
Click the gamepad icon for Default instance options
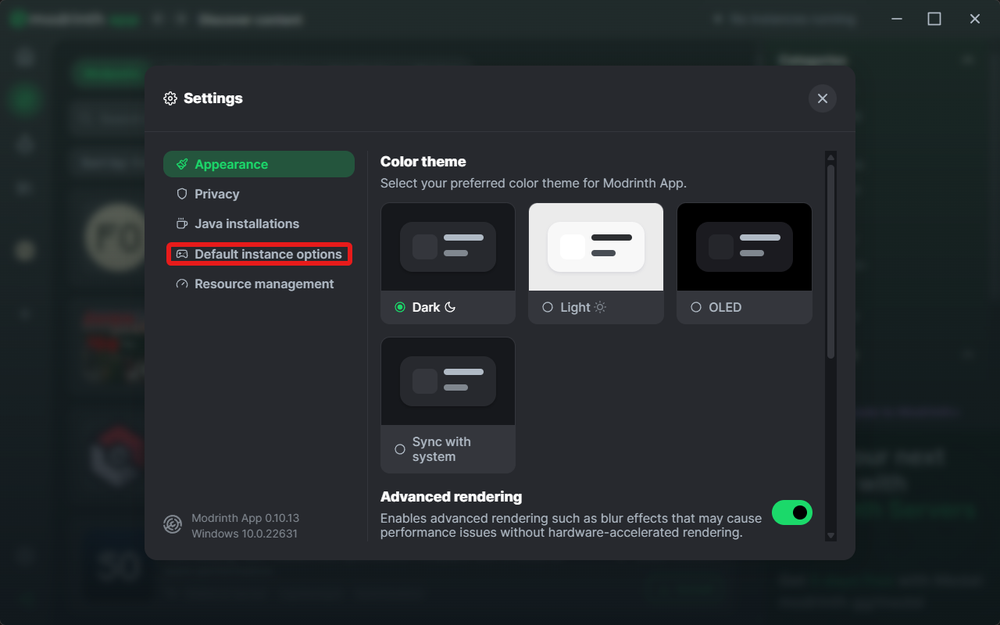pos(182,254)
